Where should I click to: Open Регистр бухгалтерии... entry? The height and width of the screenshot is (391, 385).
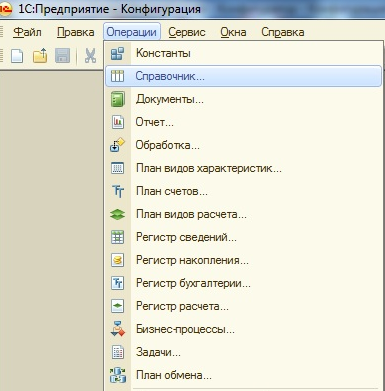click(244, 283)
